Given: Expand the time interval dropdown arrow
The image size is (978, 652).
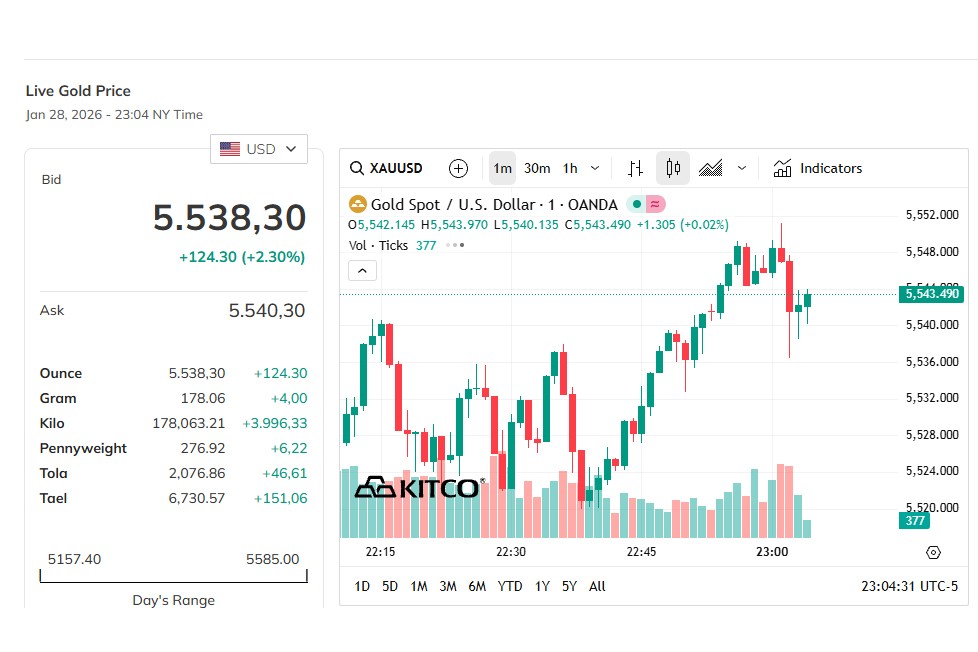Looking at the screenshot, I should (595, 168).
